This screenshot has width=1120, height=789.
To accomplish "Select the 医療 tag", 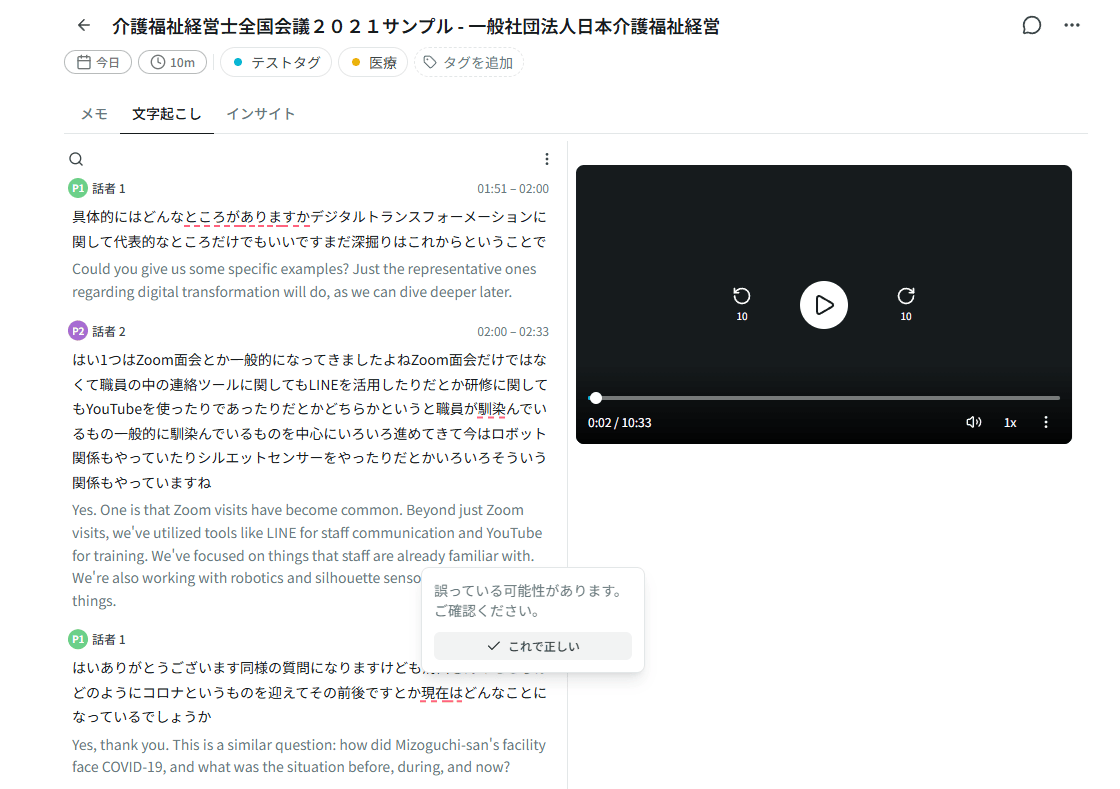I will (373, 63).
